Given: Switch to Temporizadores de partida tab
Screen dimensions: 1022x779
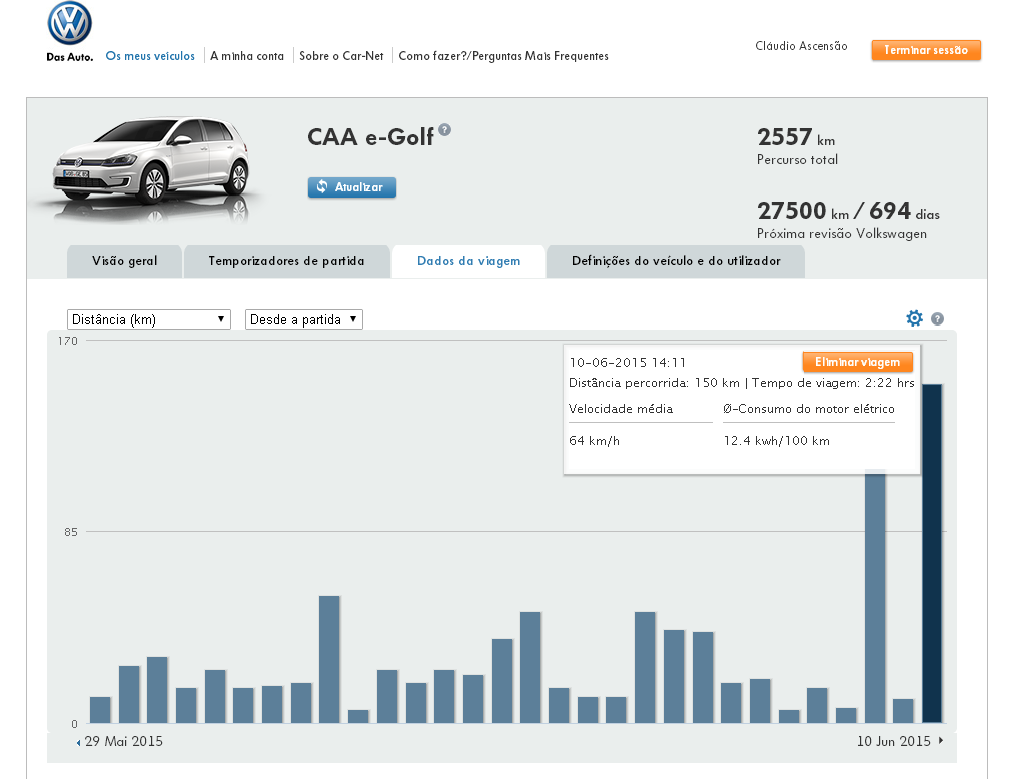Looking at the screenshot, I should [x=286, y=261].
